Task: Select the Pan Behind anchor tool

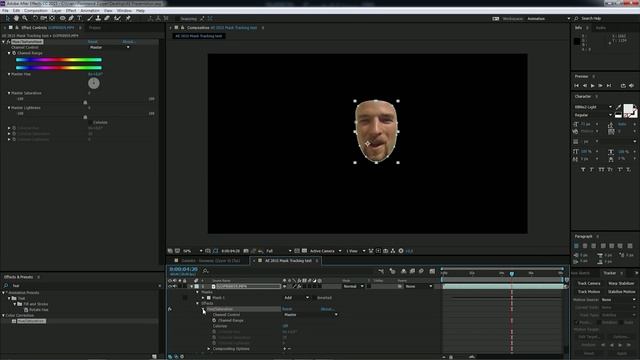Action: pos(52,18)
